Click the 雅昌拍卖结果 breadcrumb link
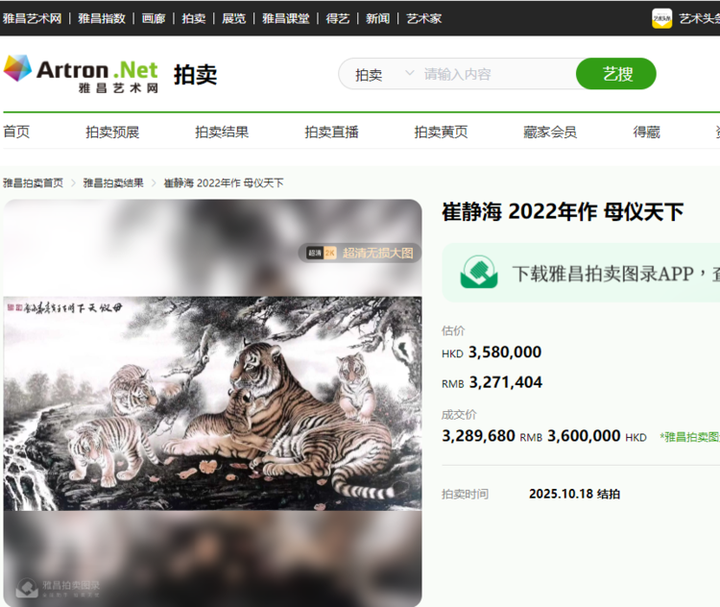The height and width of the screenshot is (607, 720). (113, 183)
